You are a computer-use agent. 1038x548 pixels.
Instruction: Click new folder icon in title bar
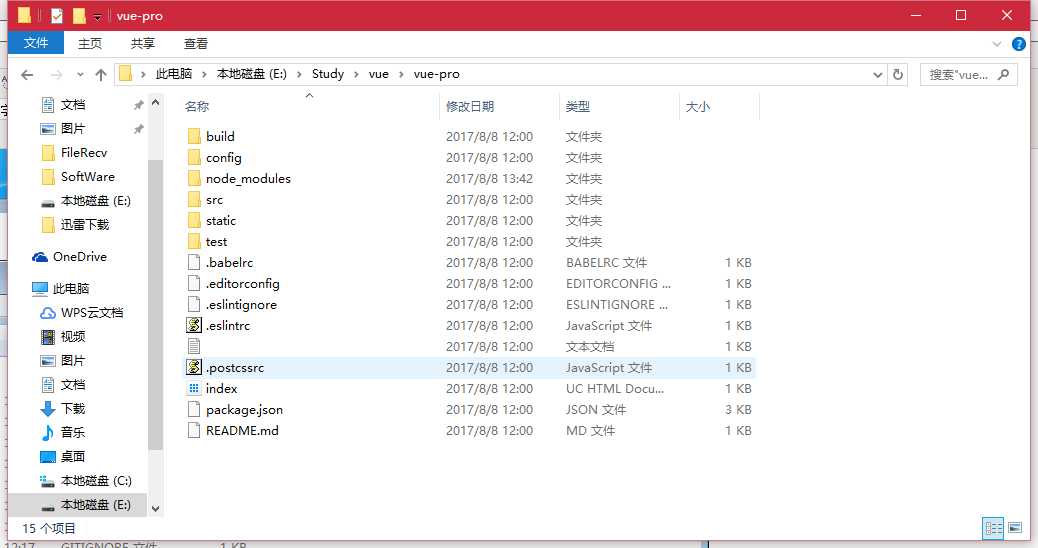pos(79,15)
